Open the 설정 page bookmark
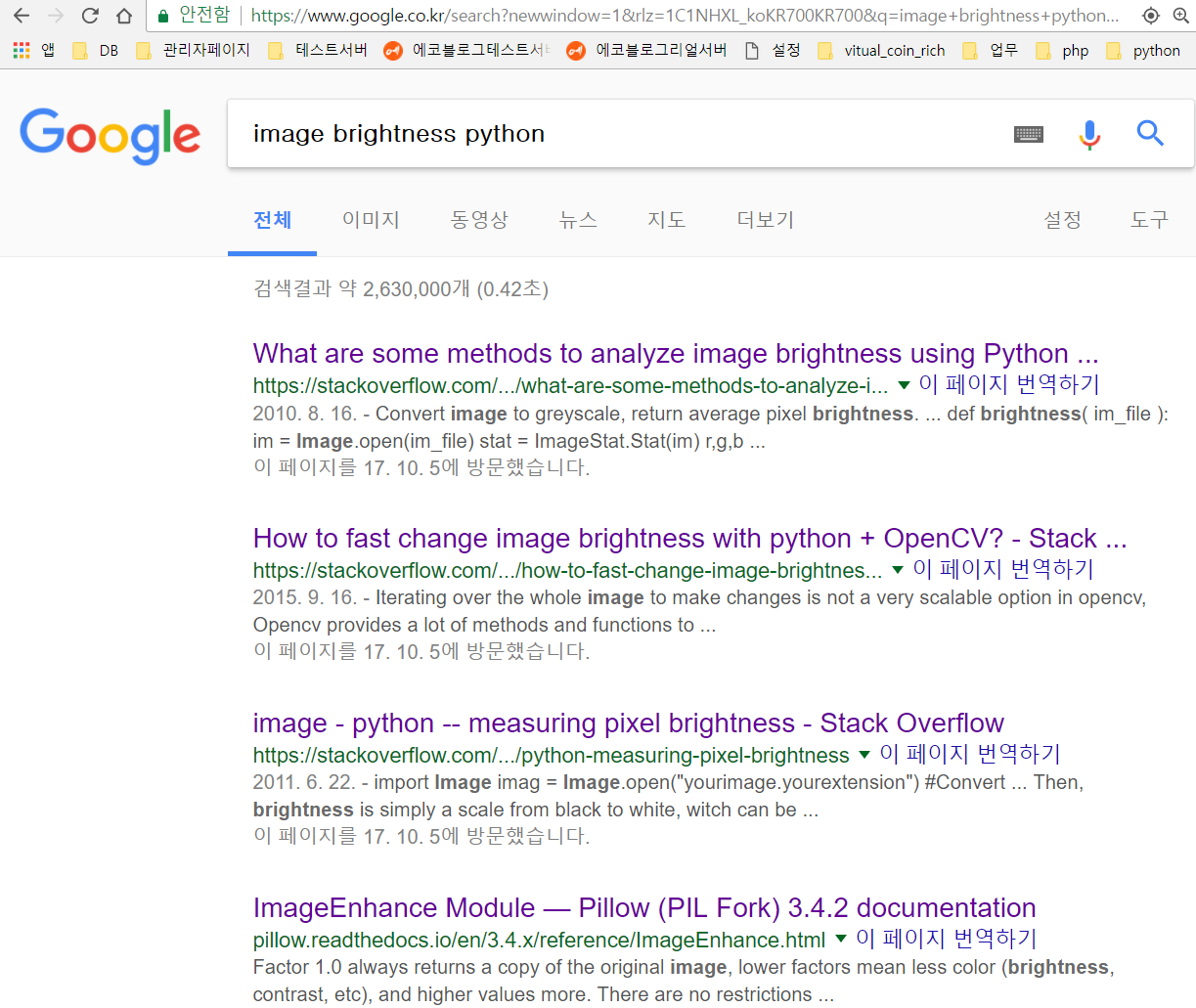Screen dimensions: 1196x1008 773,50
